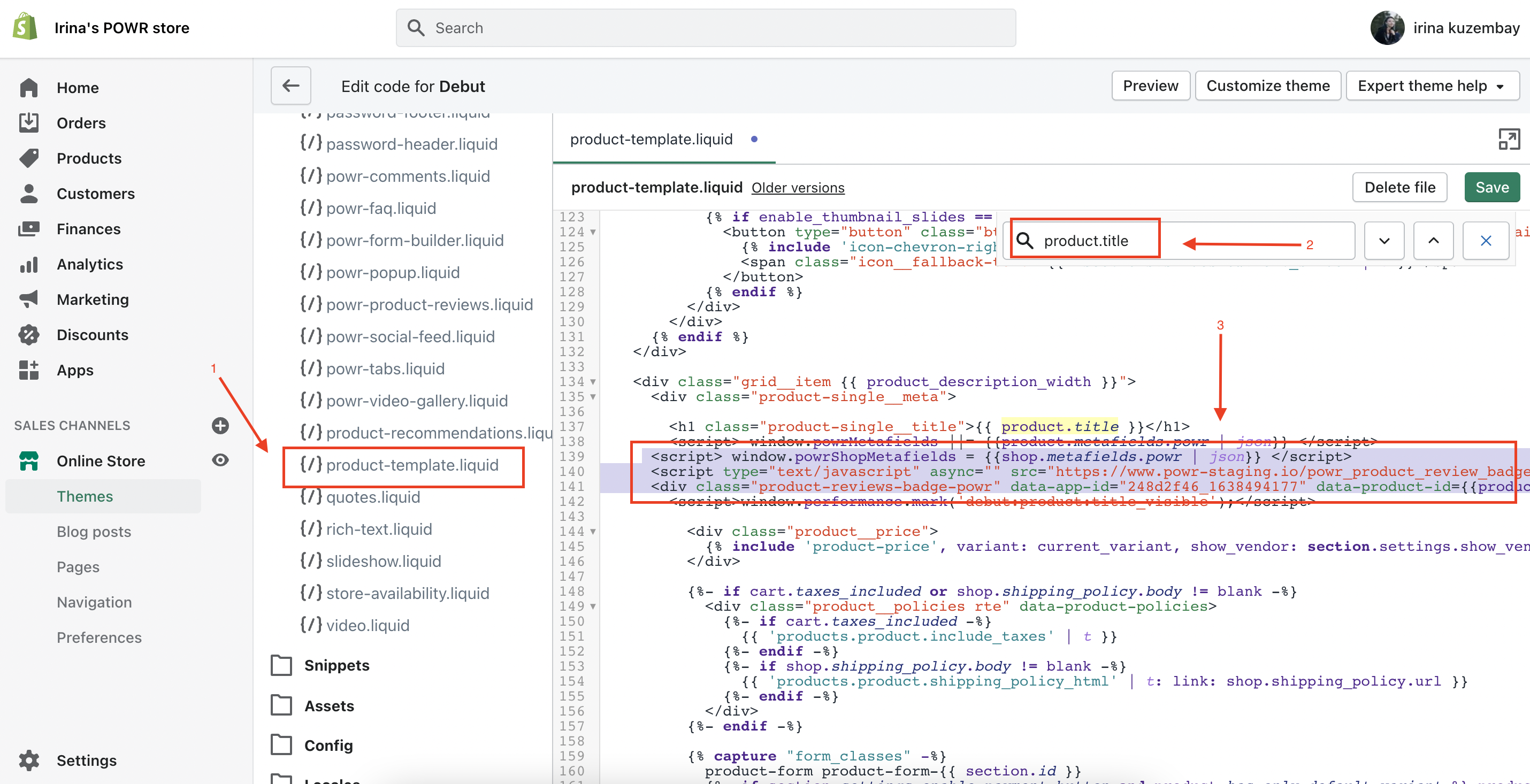Open Blog posts under Online Store

tap(94, 532)
